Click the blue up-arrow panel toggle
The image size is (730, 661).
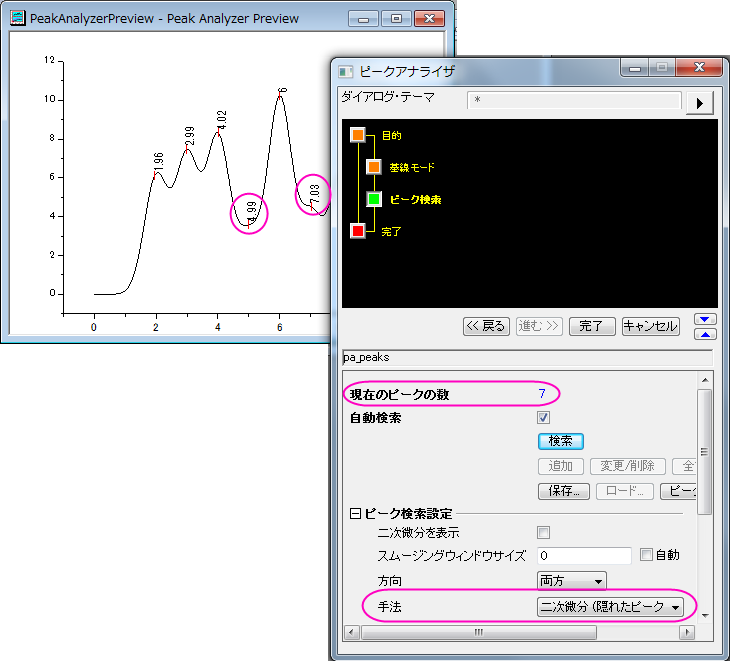(705, 334)
